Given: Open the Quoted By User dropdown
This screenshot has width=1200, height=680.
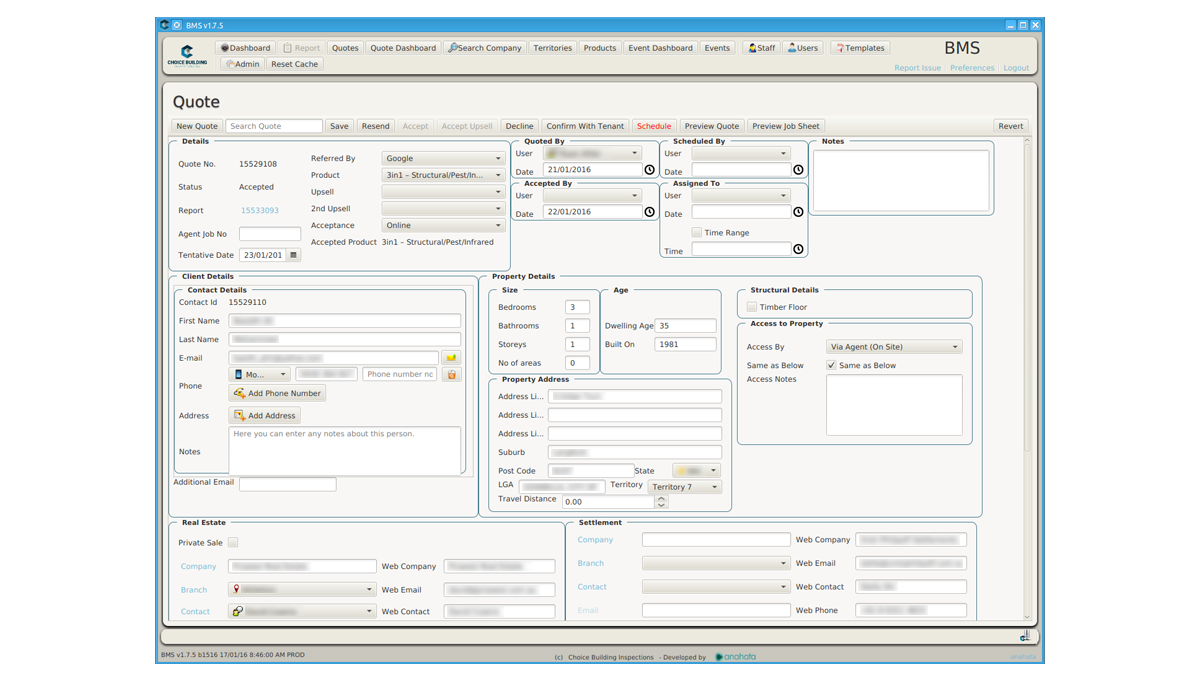Looking at the screenshot, I should (x=592, y=154).
